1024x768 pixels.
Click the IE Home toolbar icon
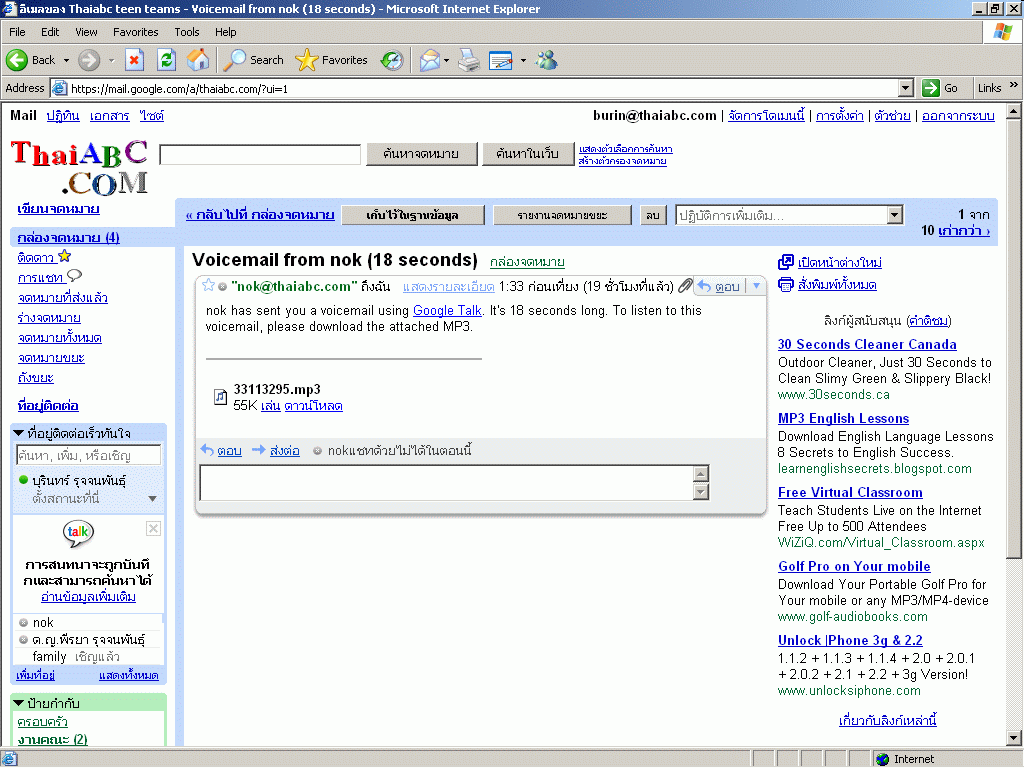198,60
